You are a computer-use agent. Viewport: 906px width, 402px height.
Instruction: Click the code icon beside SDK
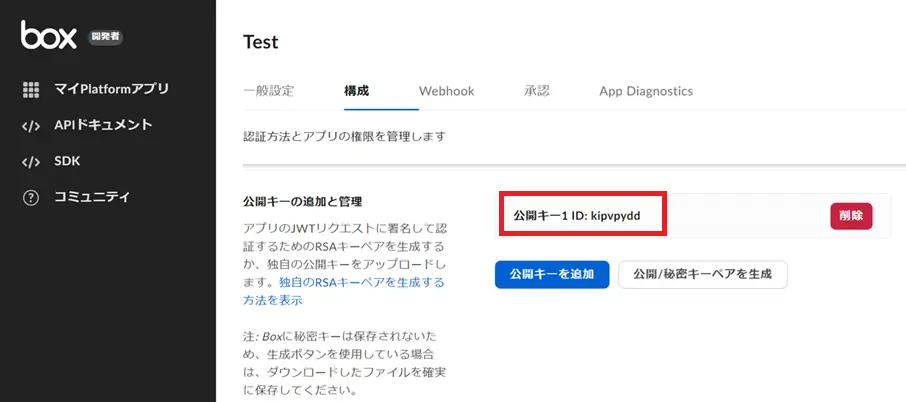point(31,162)
